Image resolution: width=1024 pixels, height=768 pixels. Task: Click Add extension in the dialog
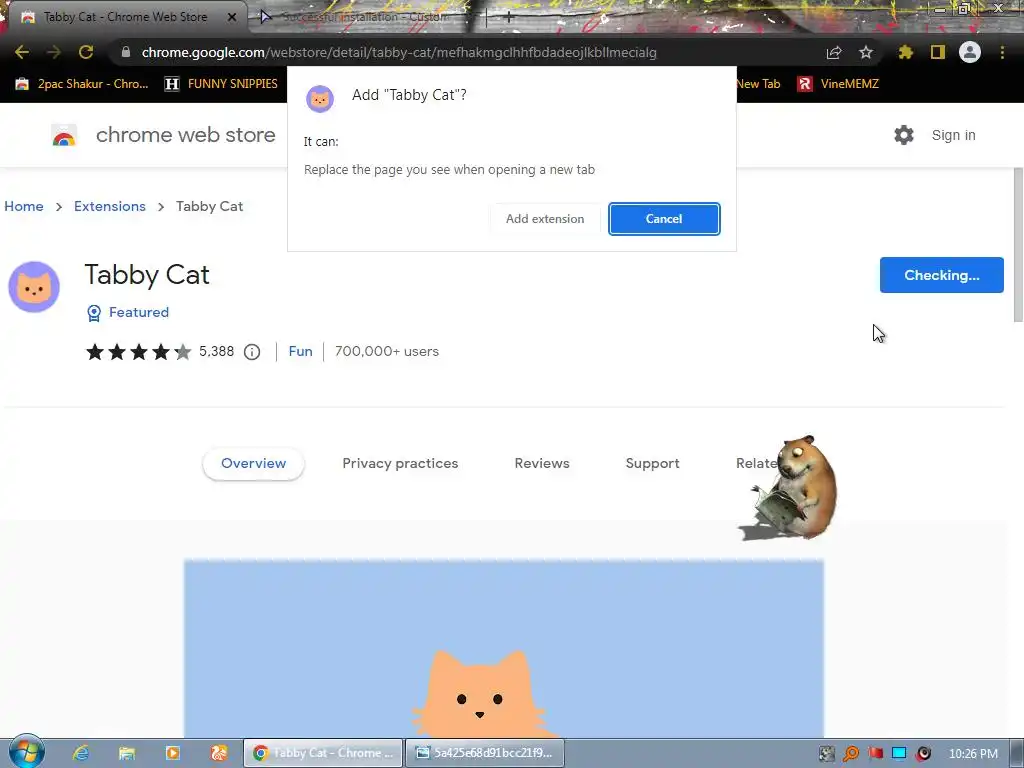(x=545, y=219)
